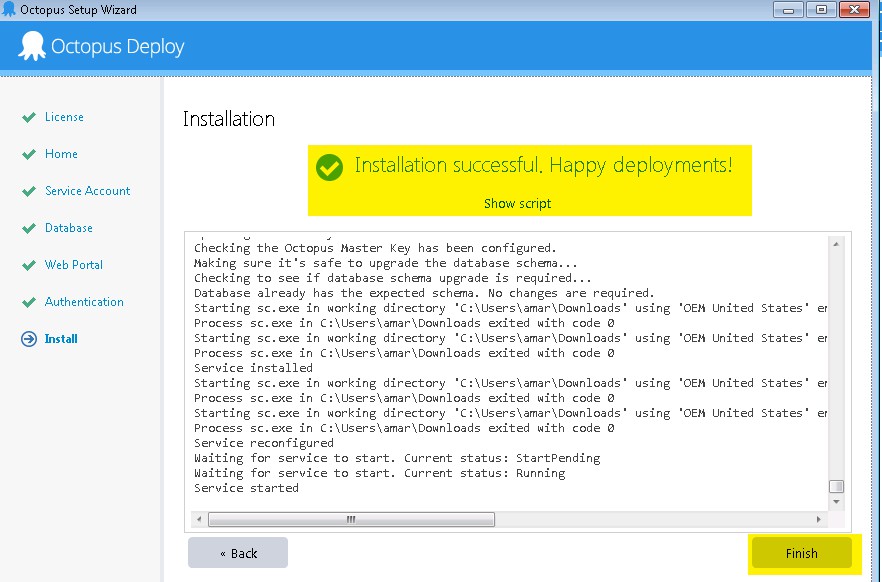Click 'Making sure it's safe to upgrade' line
This screenshot has height=582, width=882.
[386, 263]
